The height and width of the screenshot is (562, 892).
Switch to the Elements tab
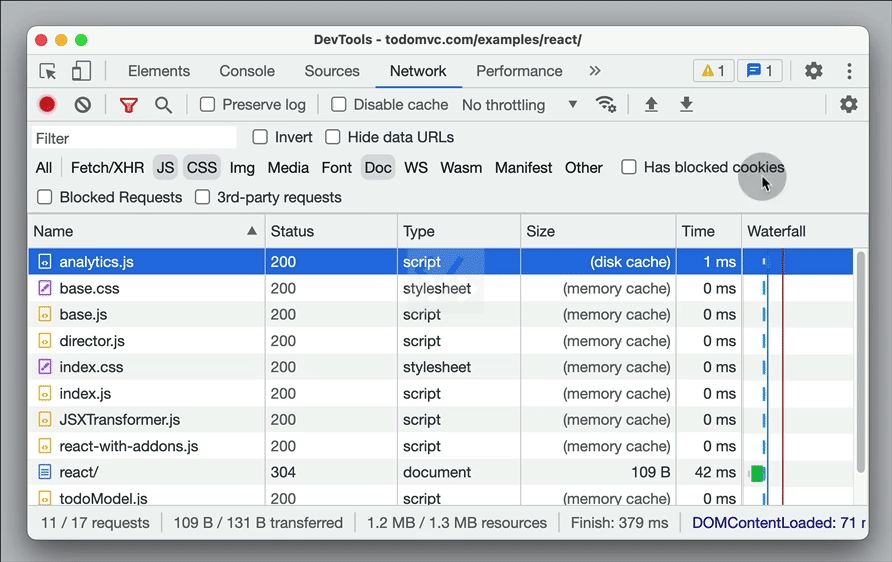coord(159,71)
